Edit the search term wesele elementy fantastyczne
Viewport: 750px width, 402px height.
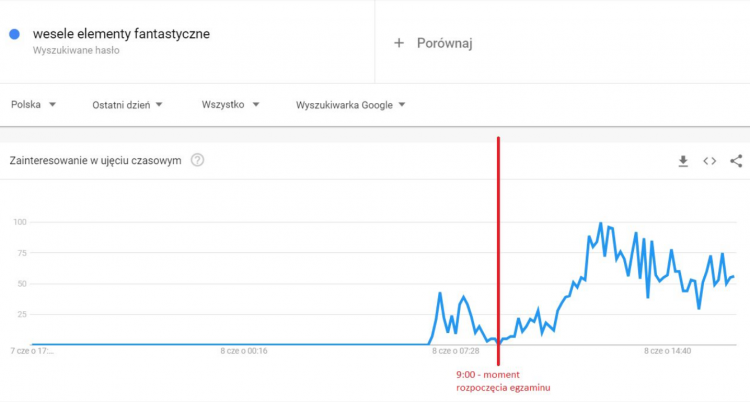click(121, 34)
